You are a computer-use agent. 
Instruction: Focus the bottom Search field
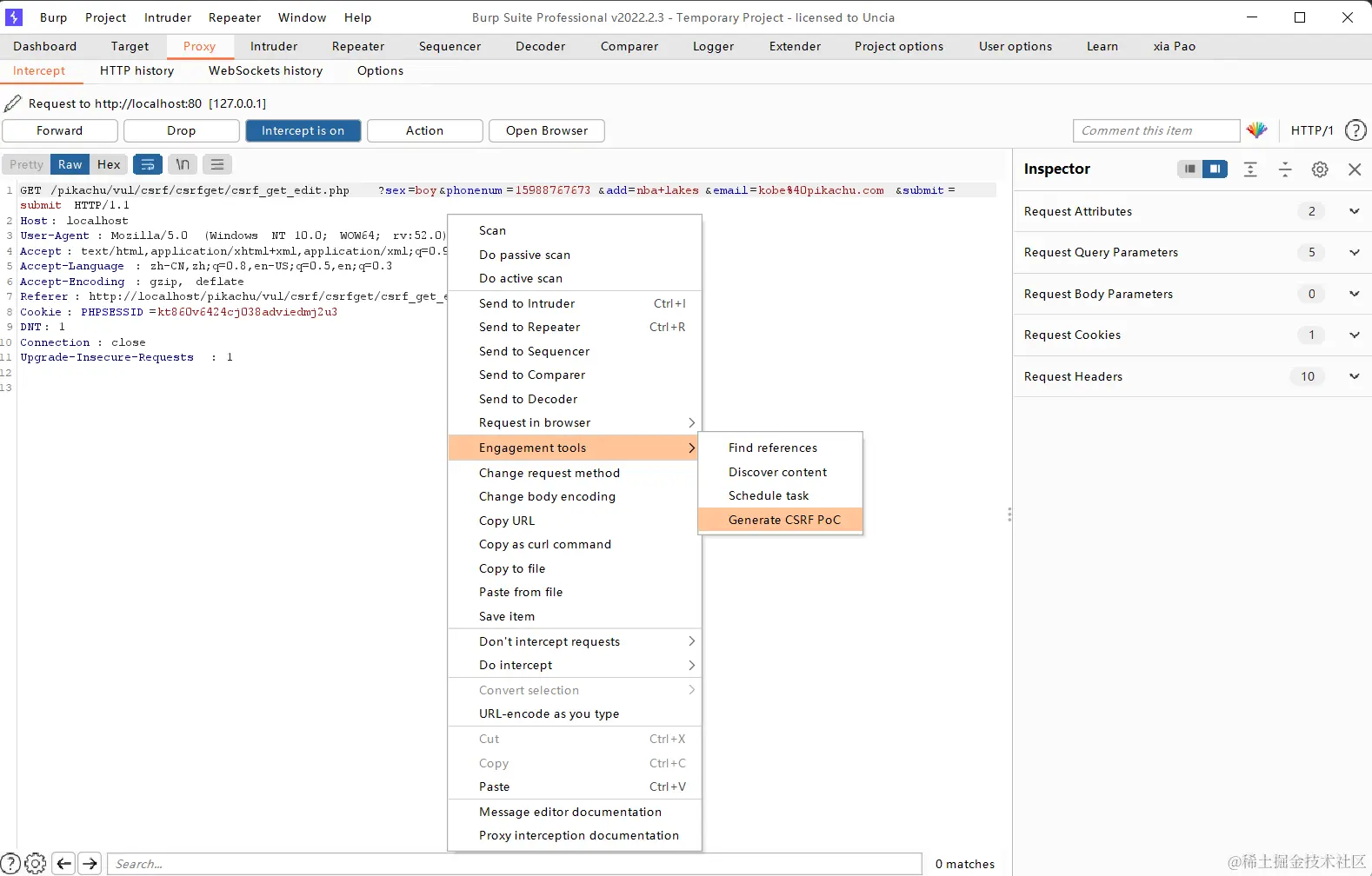515,864
